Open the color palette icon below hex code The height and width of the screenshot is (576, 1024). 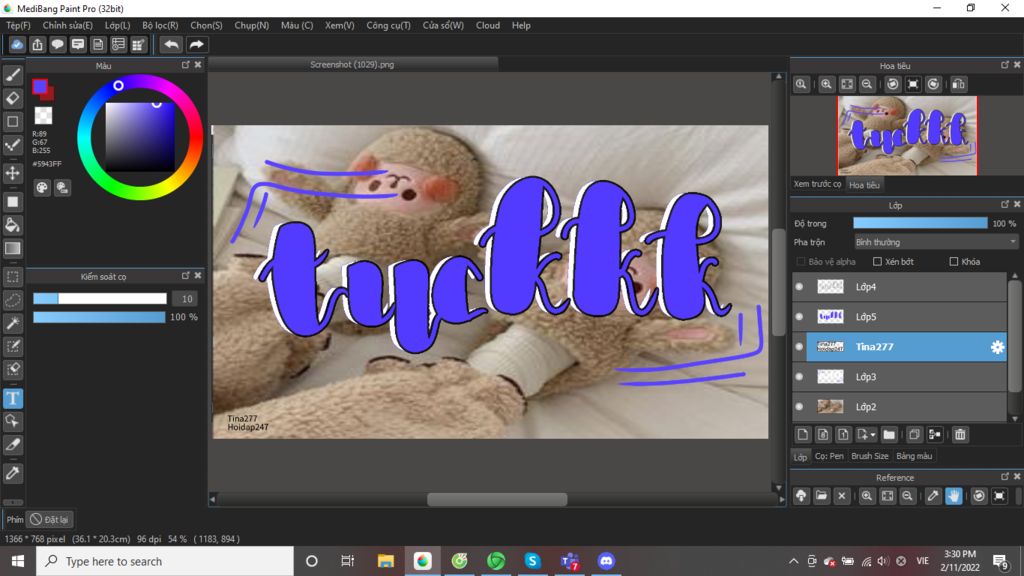[42, 188]
